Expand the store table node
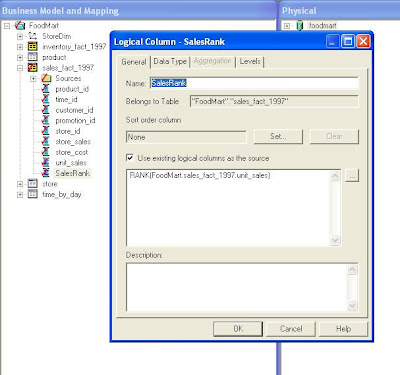The image size is (400, 375). (x=20, y=184)
